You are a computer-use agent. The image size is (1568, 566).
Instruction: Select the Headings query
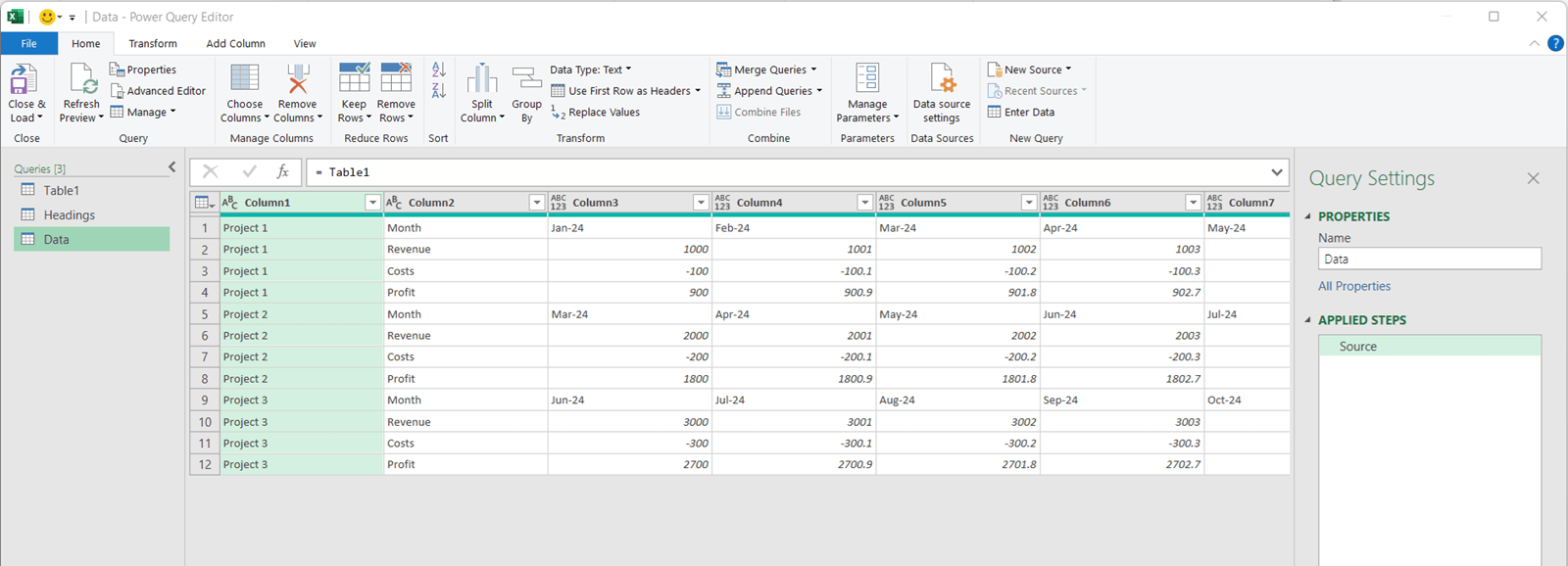(x=69, y=215)
